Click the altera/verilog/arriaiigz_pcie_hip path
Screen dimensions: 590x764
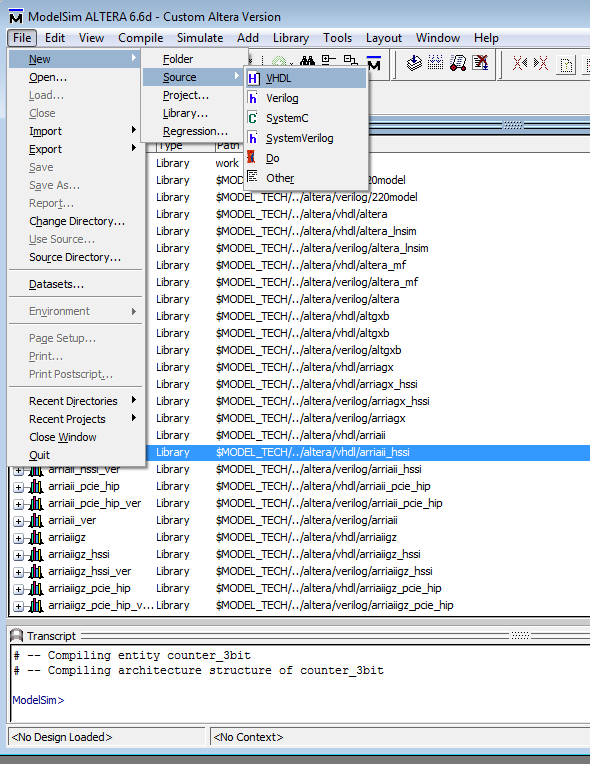(x=334, y=605)
